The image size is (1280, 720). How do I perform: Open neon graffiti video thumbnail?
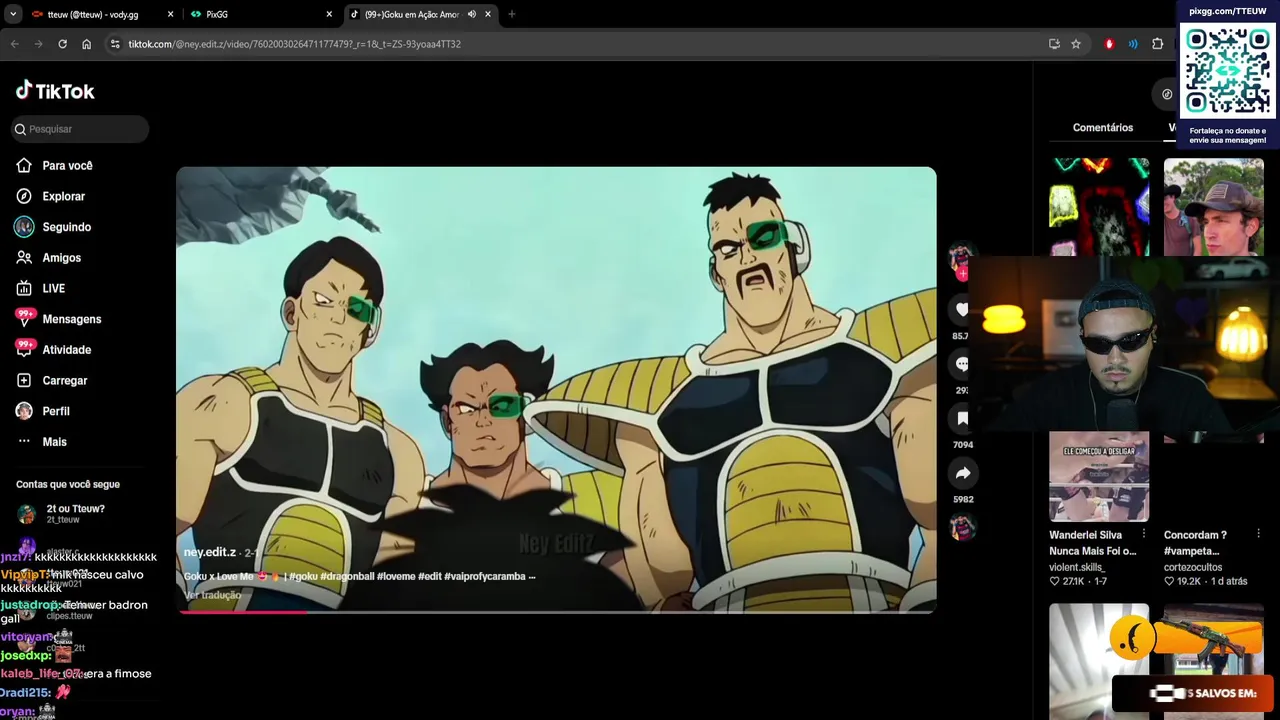tap(1099, 207)
